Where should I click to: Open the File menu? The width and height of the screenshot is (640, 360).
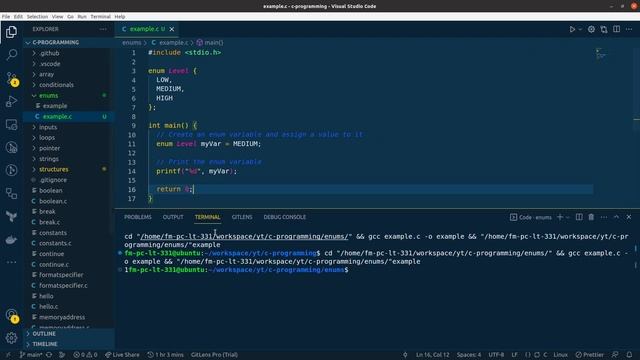click(x=6, y=17)
